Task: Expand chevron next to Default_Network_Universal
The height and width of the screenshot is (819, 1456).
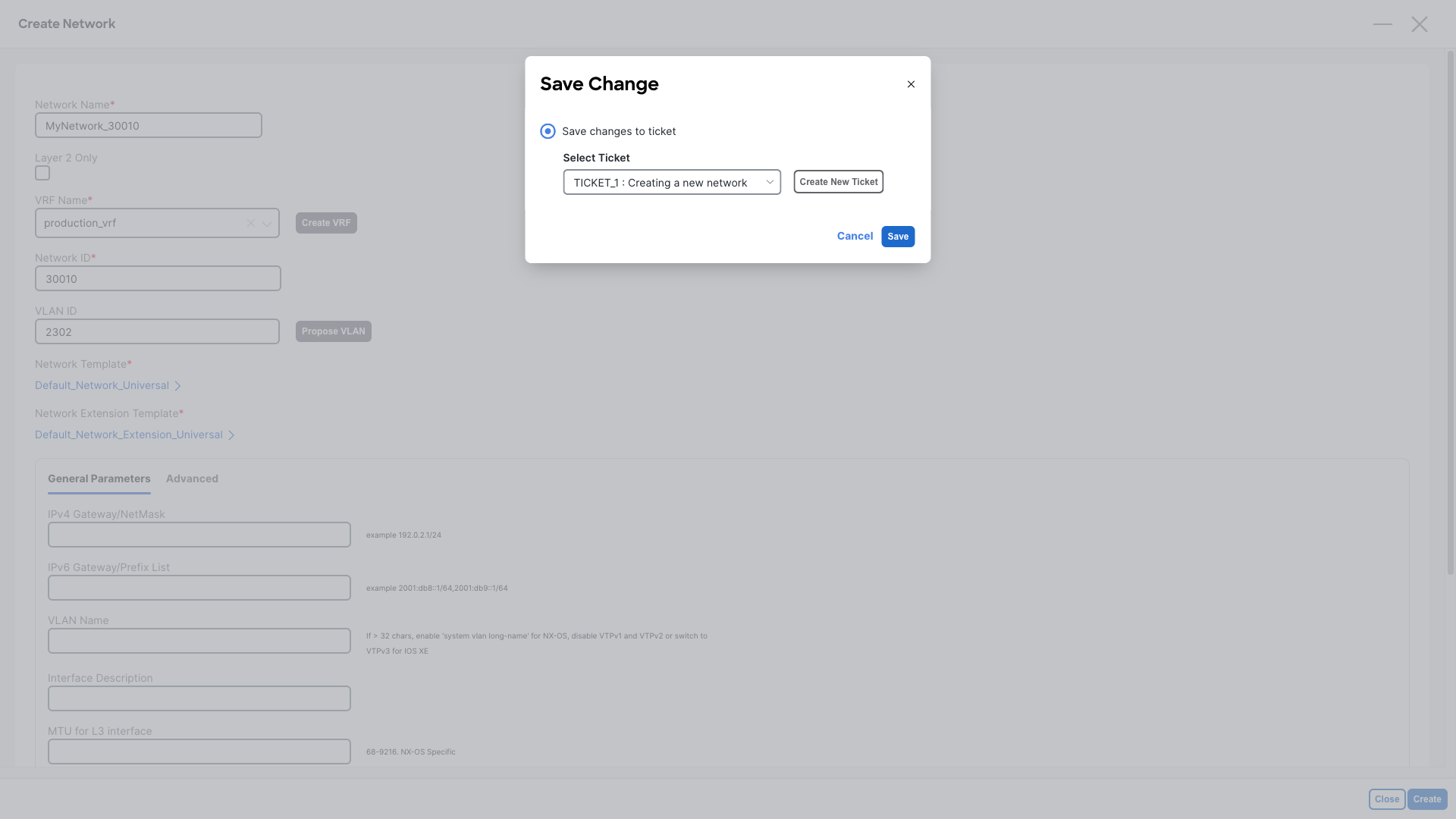Action: 177,386
